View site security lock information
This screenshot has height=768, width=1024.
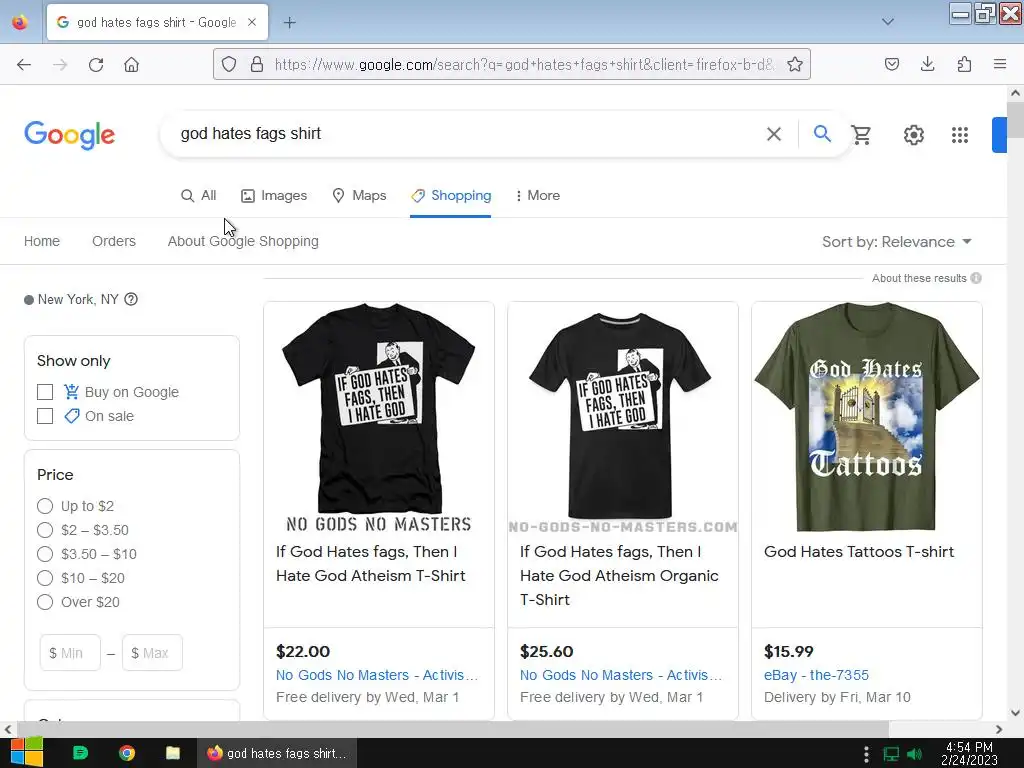pyautogui.click(x=257, y=64)
